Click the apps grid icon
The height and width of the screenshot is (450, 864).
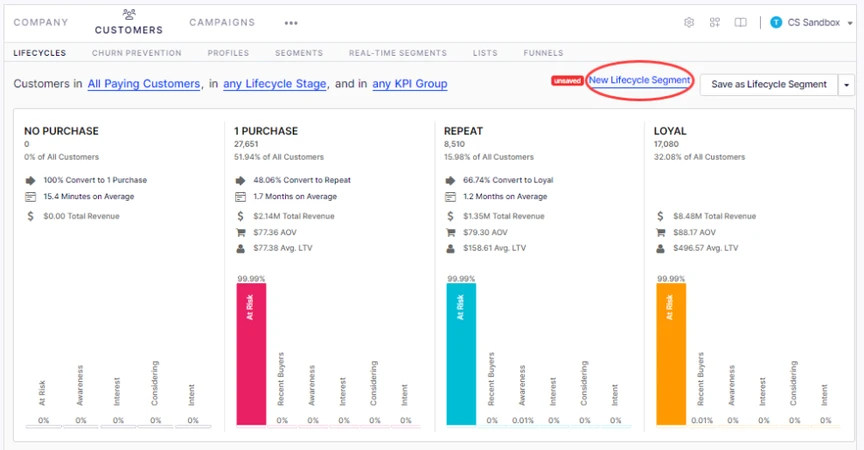click(x=715, y=22)
